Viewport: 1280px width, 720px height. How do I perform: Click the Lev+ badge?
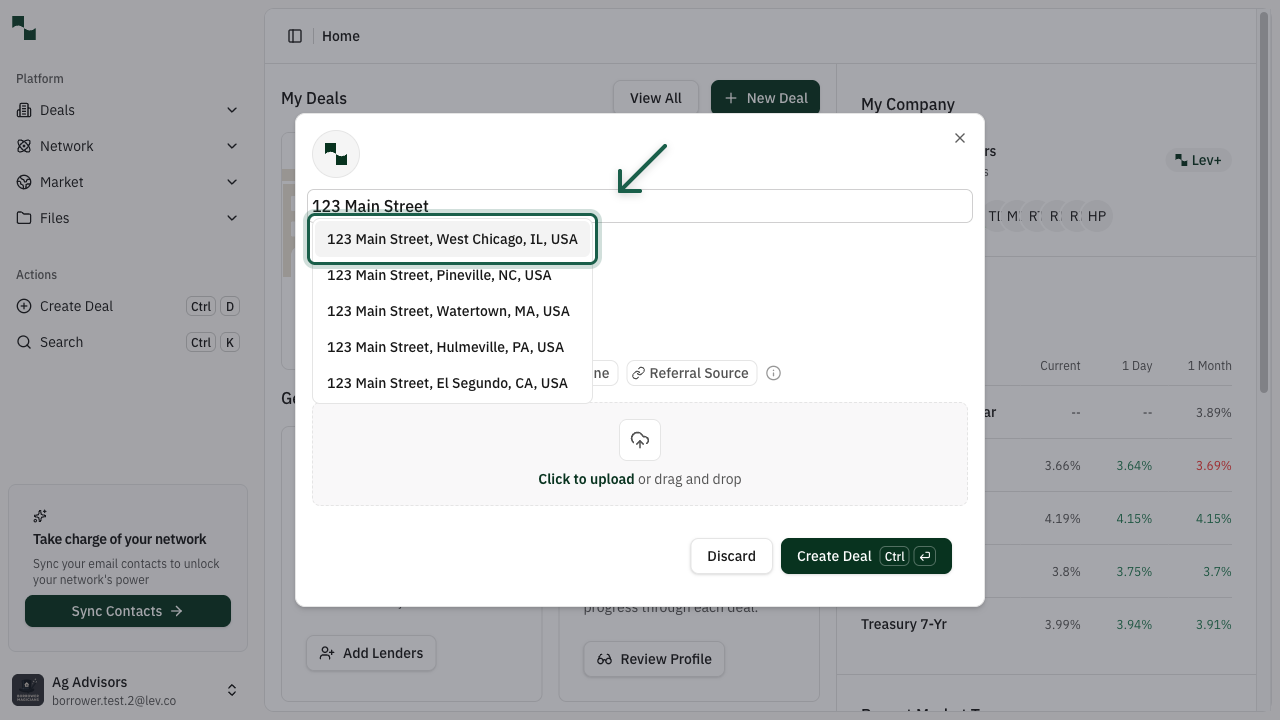[1198, 160]
